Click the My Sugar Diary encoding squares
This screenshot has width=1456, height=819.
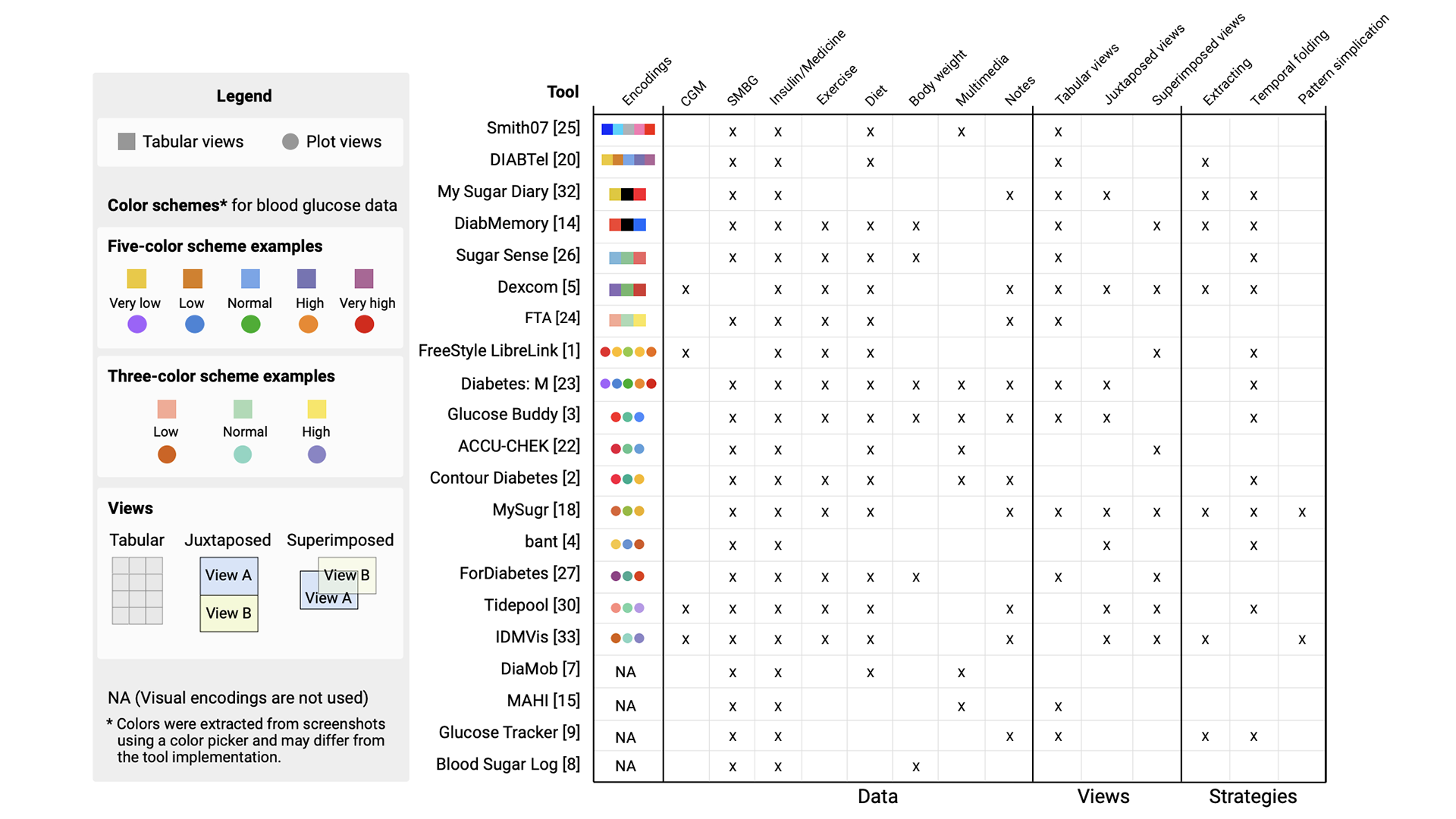tap(628, 195)
